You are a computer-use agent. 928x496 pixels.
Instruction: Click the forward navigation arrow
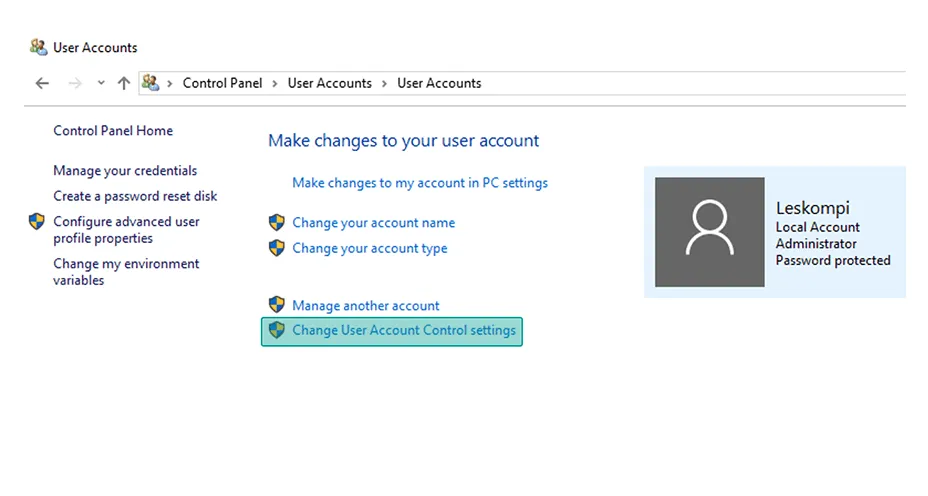(x=75, y=83)
